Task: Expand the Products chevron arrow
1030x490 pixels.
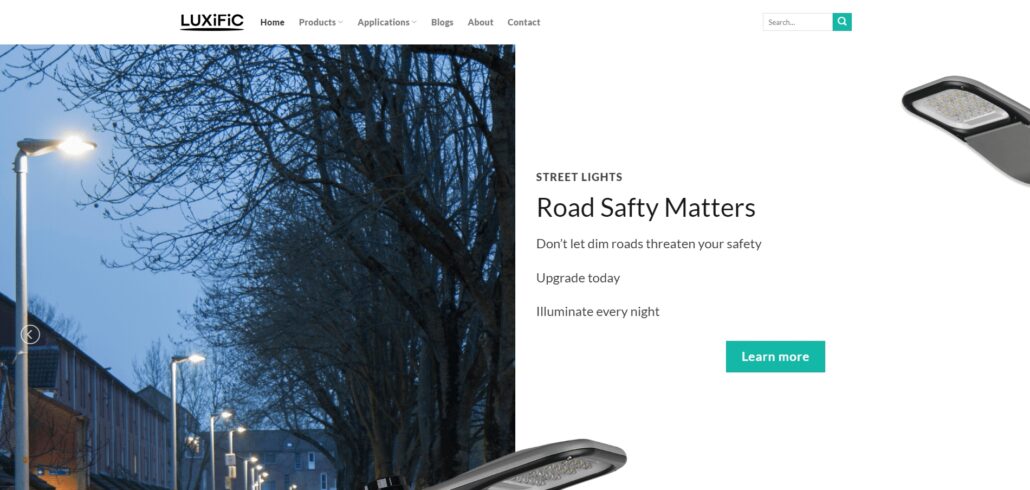Action: coord(340,22)
